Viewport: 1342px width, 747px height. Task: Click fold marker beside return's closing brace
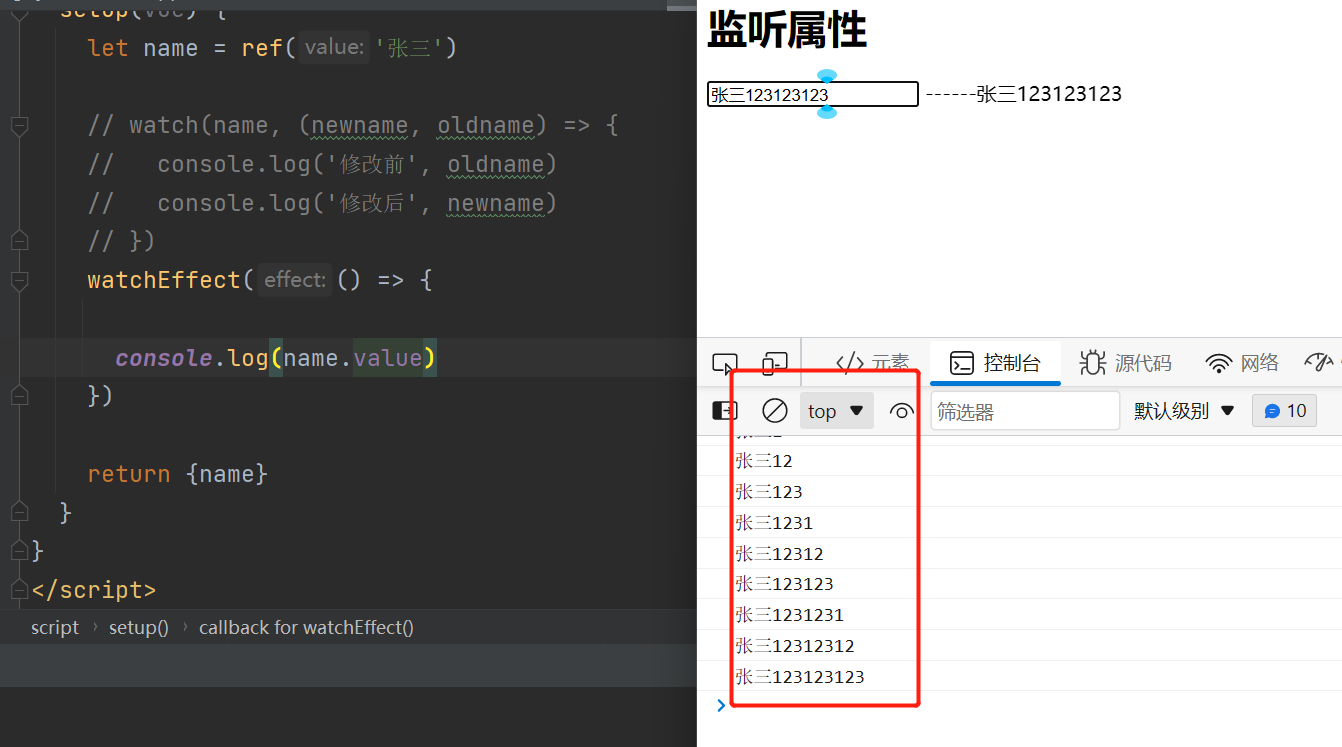click(x=19, y=512)
